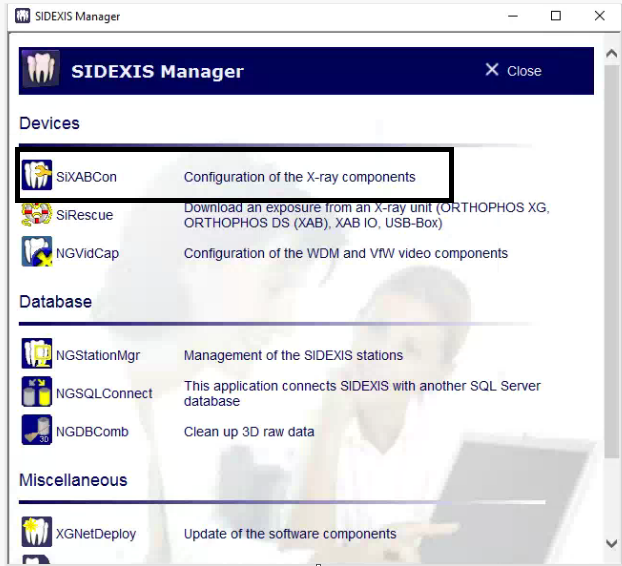Select the NGVidCap label
This screenshot has height=566, width=622.
tap(87, 253)
